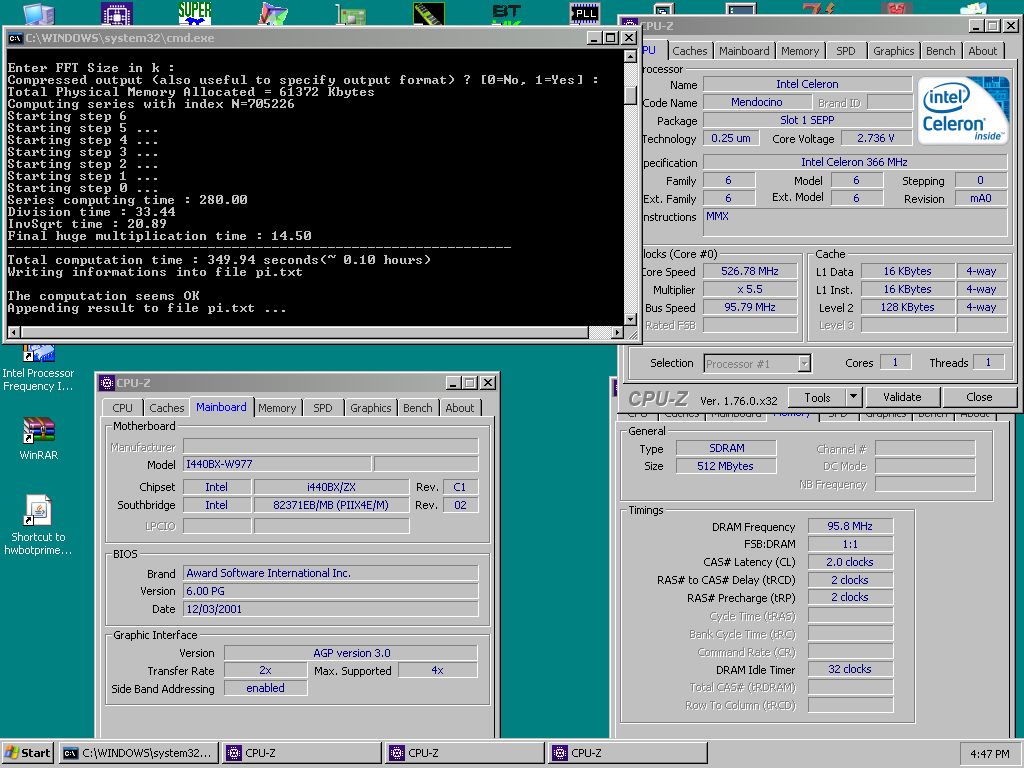Activate the cmd.exe taskbar button
The image size is (1024, 768).
click(139, 753)
